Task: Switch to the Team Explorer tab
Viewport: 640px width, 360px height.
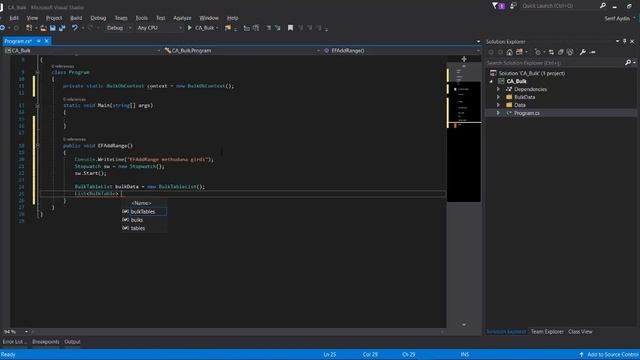Action: (x=547, y=332)
